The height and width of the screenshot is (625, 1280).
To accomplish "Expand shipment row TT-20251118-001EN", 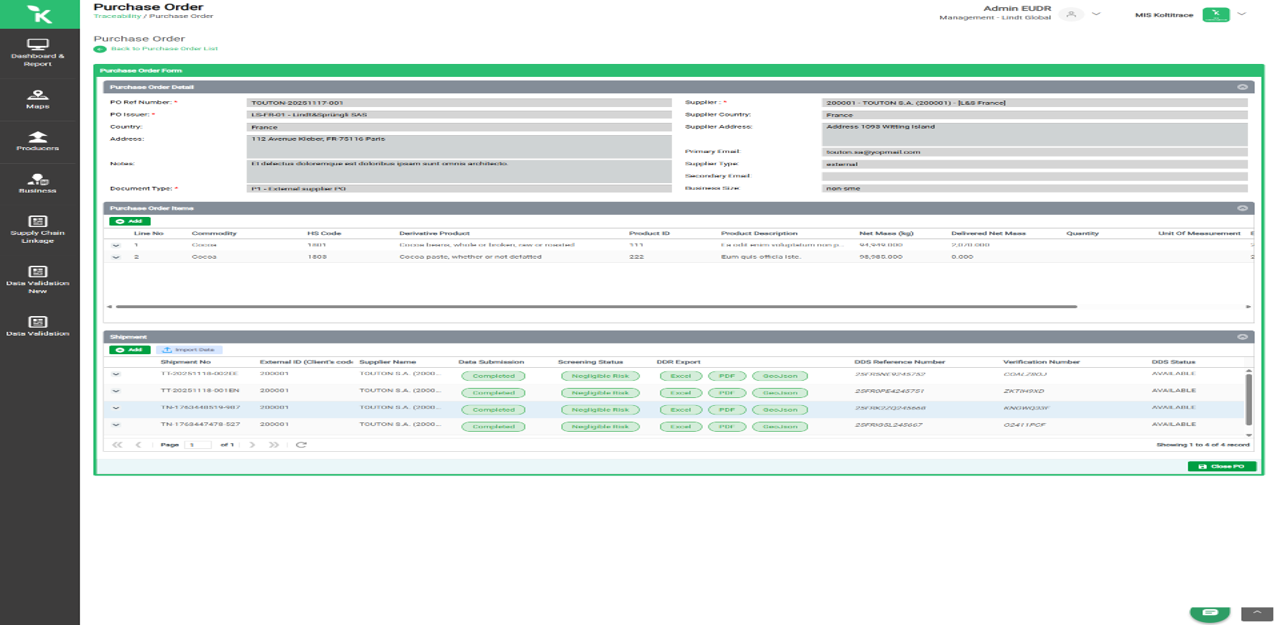I will coord(116,392).
